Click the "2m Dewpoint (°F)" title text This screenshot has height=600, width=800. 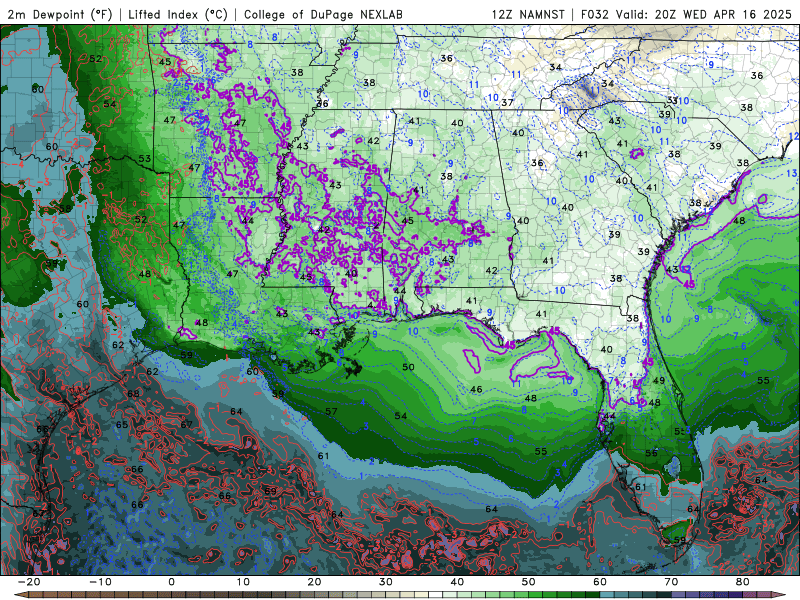tap(59, 14)
